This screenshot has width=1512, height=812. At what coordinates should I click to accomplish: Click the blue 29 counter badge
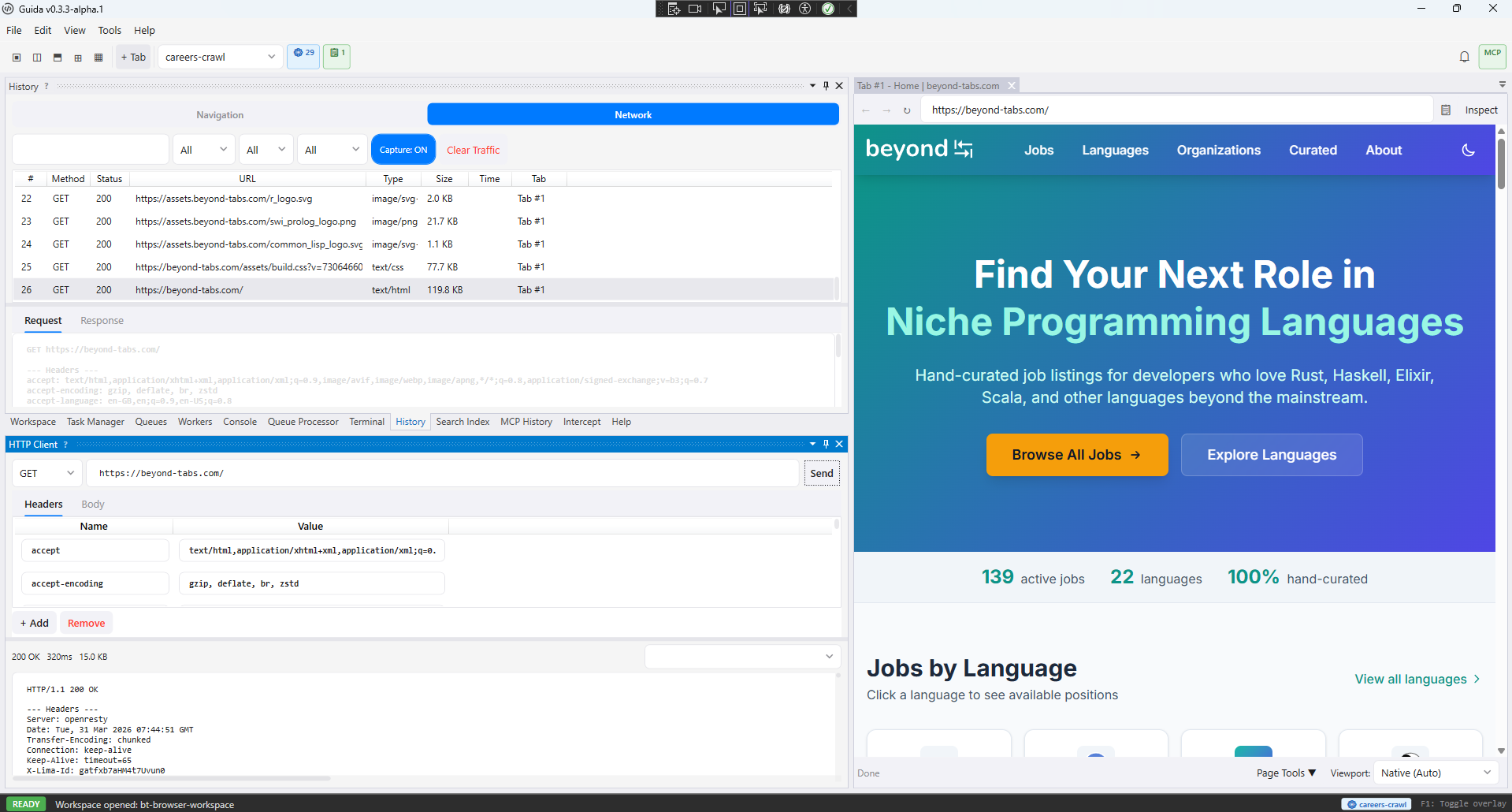pos(303,56)
